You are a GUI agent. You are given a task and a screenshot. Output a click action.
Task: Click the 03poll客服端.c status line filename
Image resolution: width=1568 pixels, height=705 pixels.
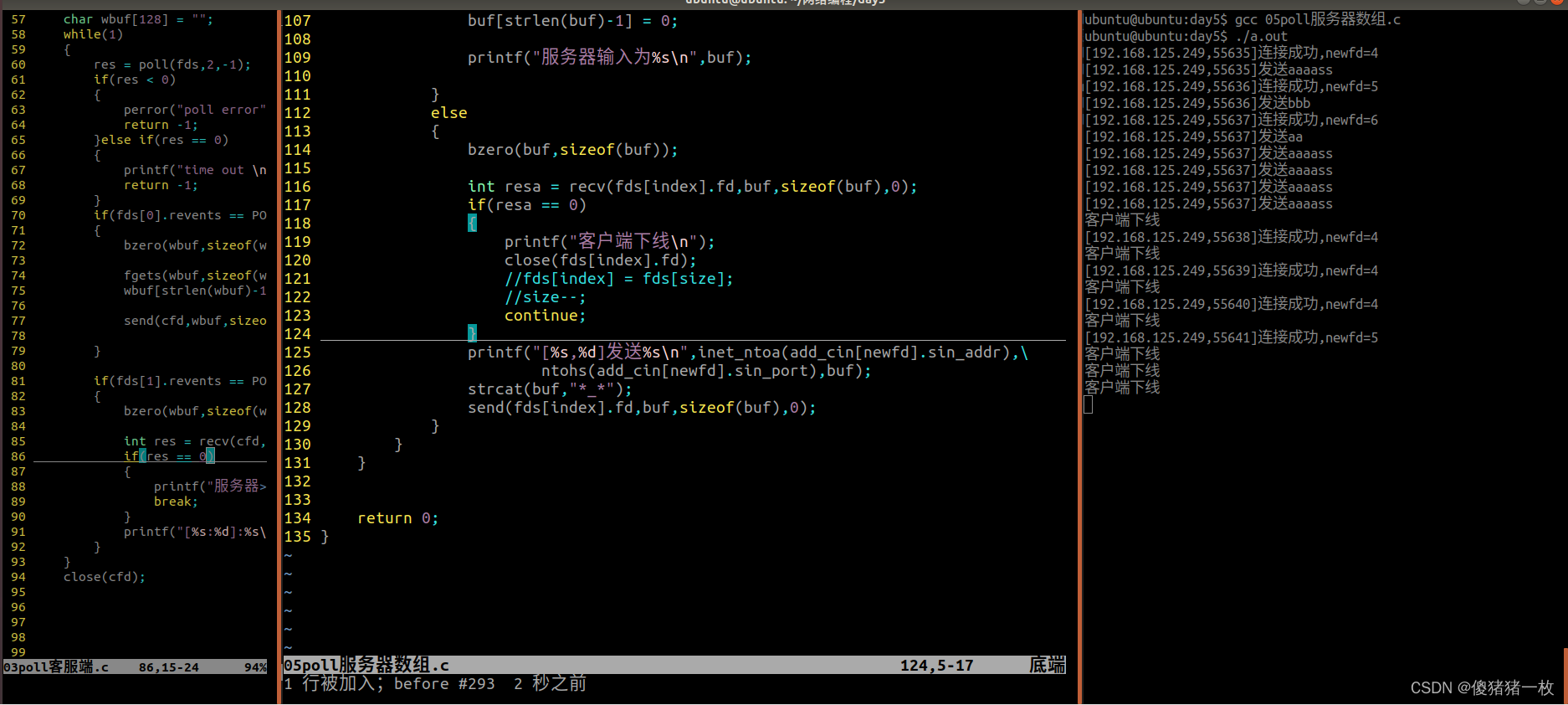click(x=56, y=667)
